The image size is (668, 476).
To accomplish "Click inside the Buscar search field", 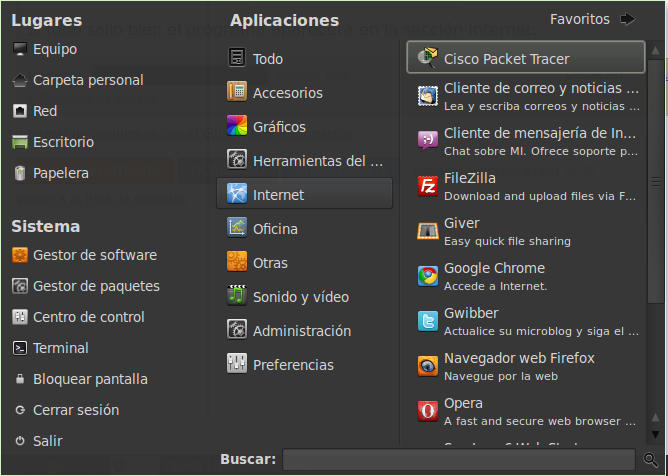I will [459, 459].
